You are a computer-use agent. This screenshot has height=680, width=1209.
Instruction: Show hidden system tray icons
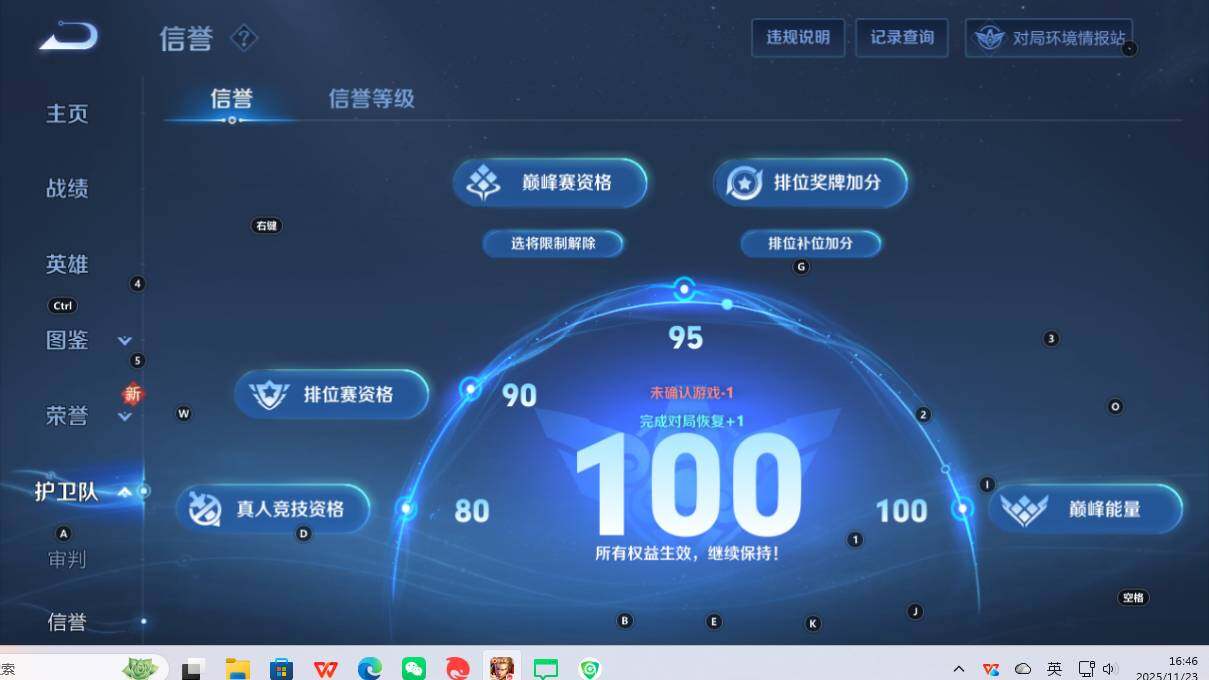click(x=958, y=669)
